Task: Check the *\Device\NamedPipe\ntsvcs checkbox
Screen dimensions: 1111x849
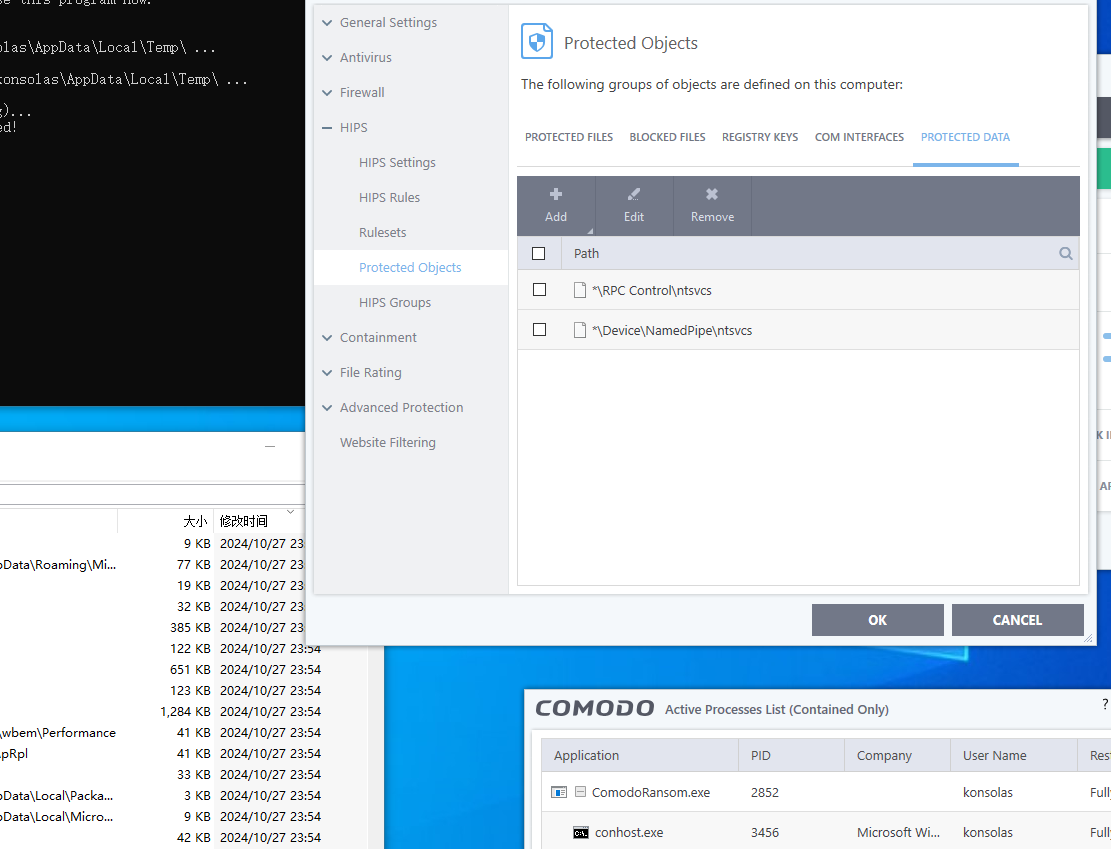Action: (x=539, y=329)
